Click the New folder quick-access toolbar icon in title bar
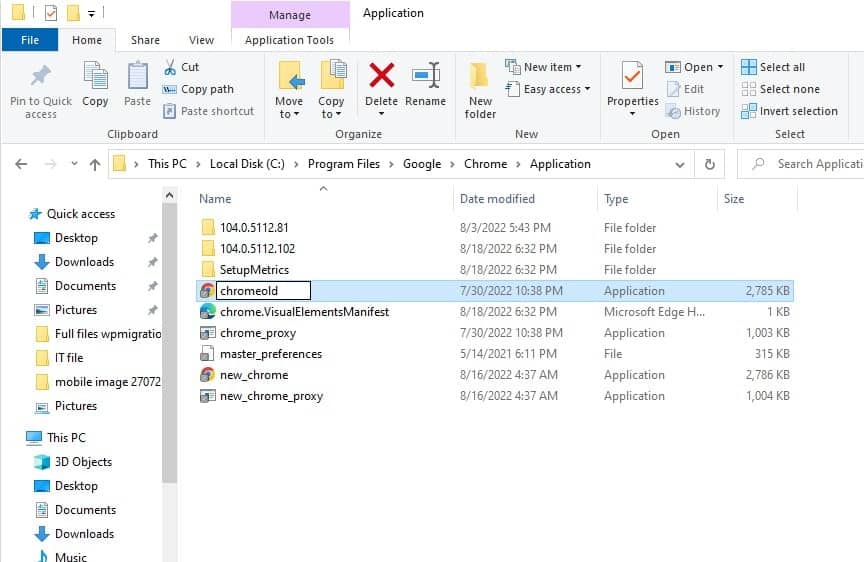The image size is (864, 562). (x=73, y=12)
